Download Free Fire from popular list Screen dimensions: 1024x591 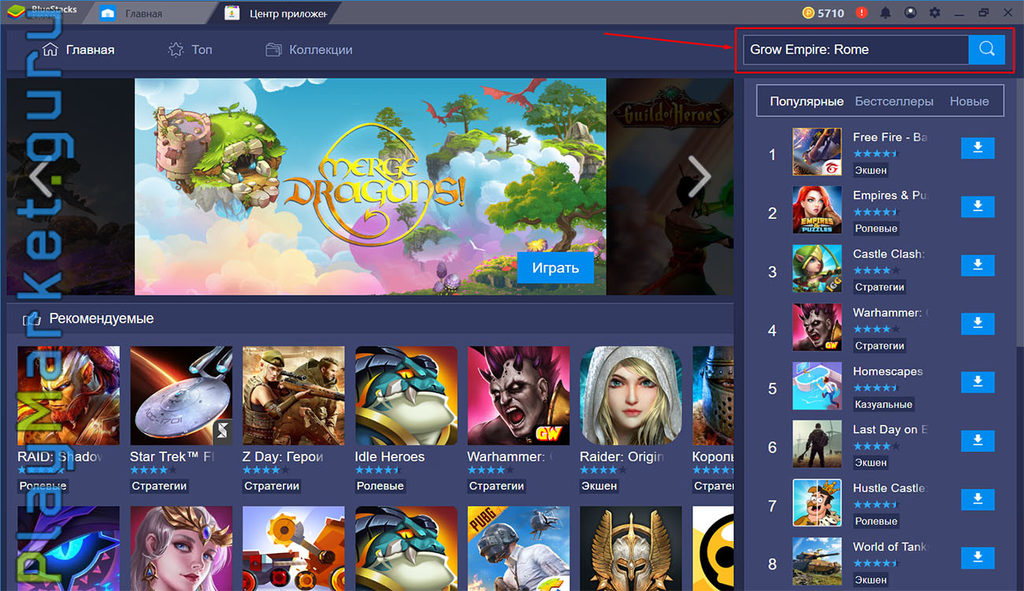coord(978,148)
